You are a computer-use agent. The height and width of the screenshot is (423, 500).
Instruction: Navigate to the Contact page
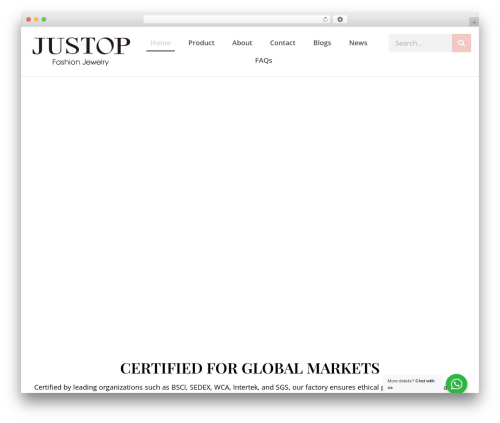point(282,43)
